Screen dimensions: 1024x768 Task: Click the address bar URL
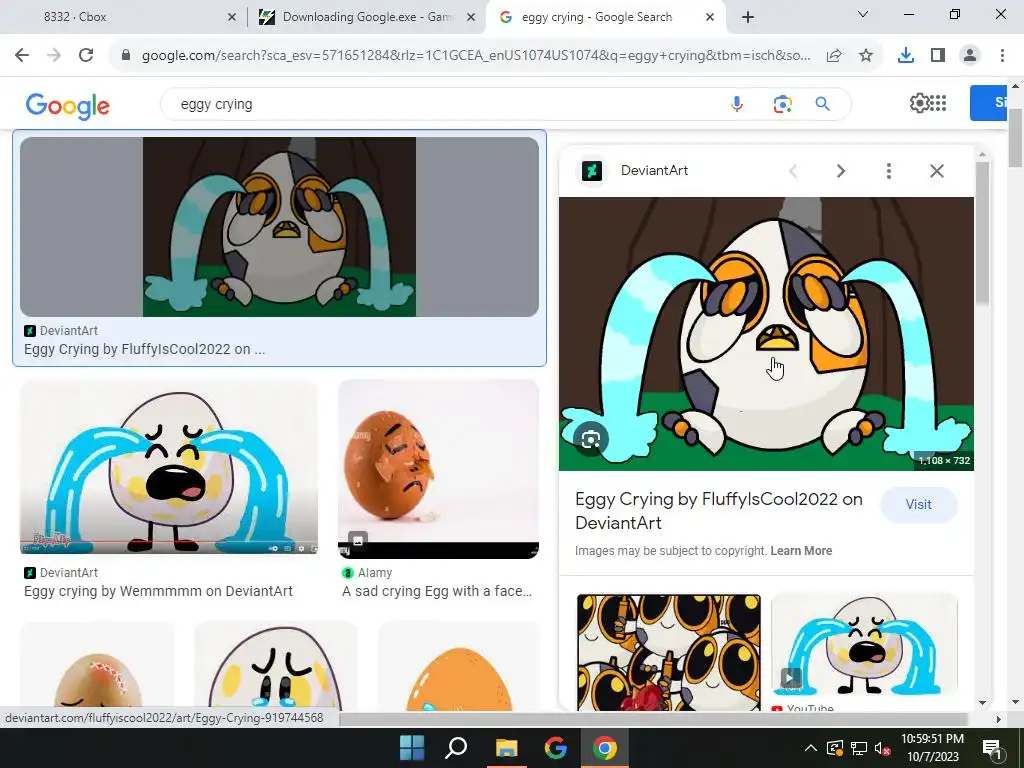pyautogui.click(x=476, y=56)
